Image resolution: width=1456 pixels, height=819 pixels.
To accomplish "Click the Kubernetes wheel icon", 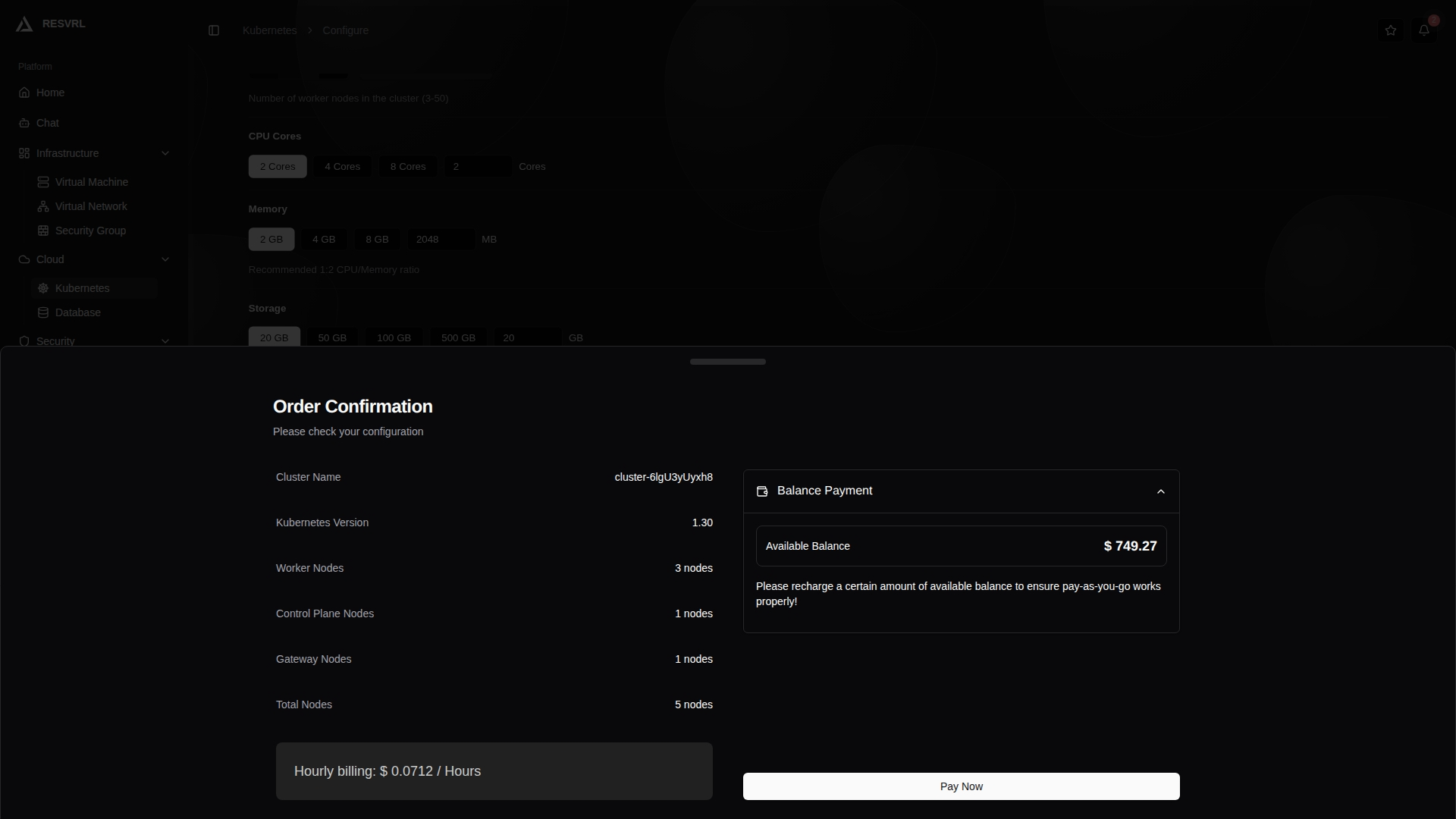I will click(43, 288).
